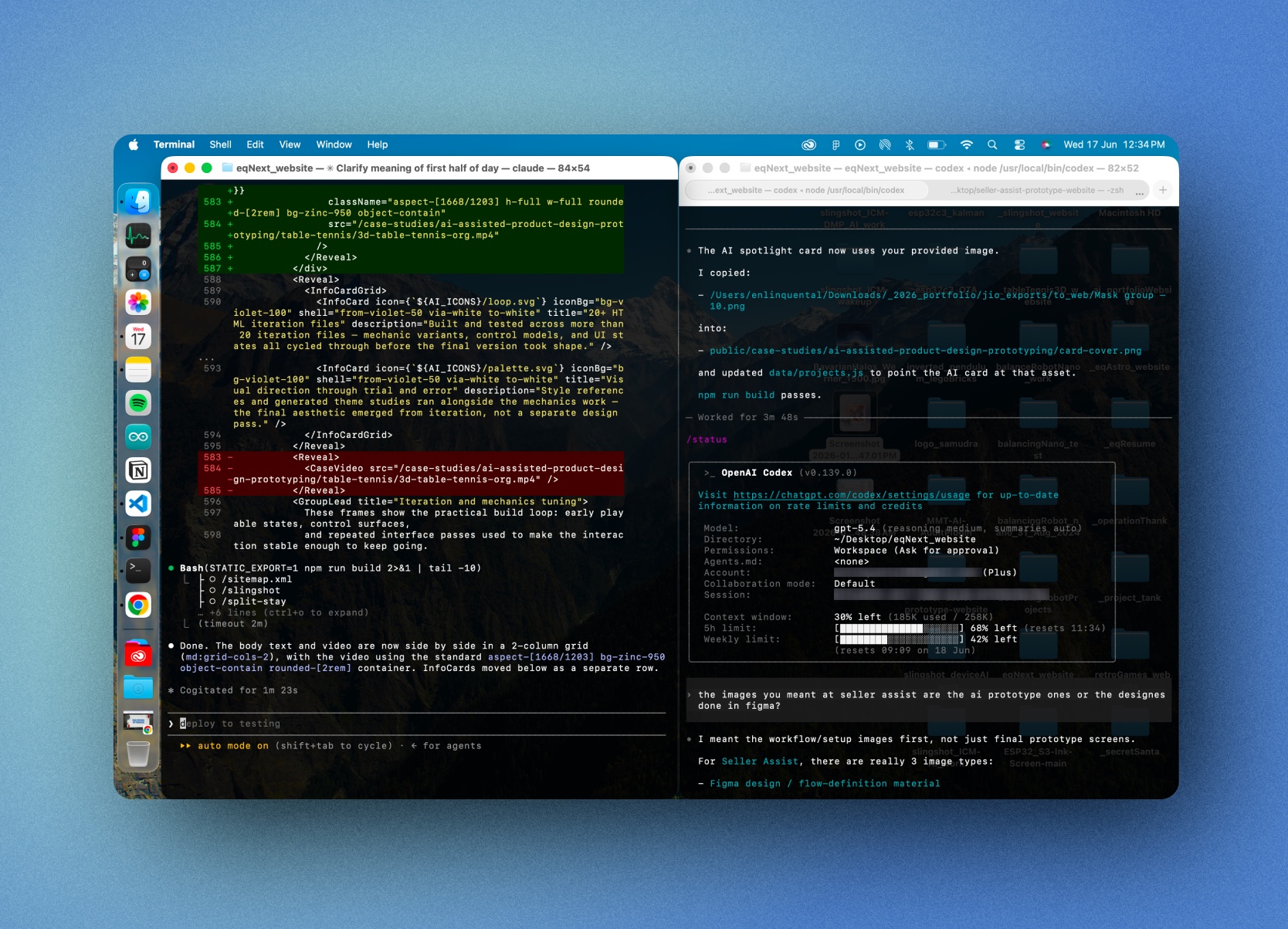Viewport: 1288px width, 929px height.
Task: Click the 'Seller Assist' highlighted text
Action: pyautogui.click(x=760, y=761)
